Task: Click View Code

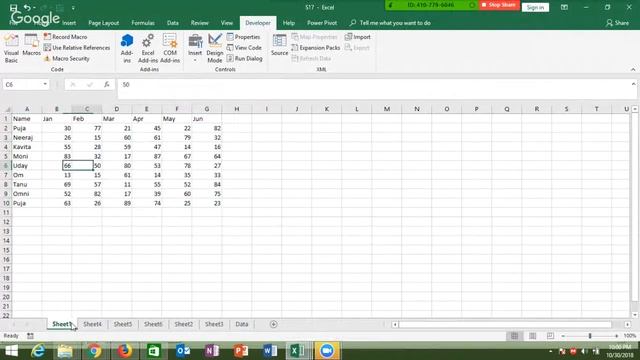Action: pos(244,48)
